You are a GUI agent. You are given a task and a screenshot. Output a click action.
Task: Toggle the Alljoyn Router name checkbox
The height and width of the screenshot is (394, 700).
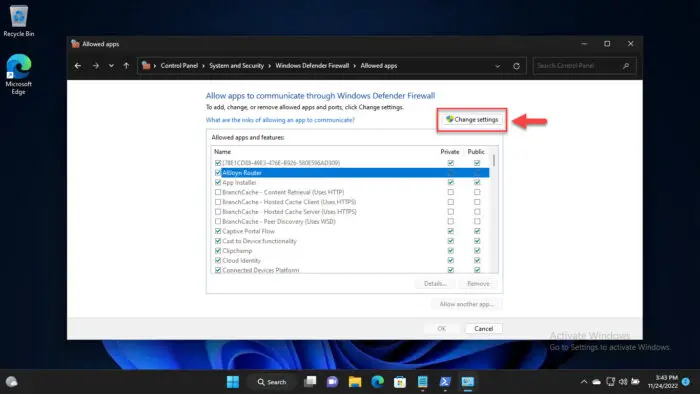pos(218,173)
